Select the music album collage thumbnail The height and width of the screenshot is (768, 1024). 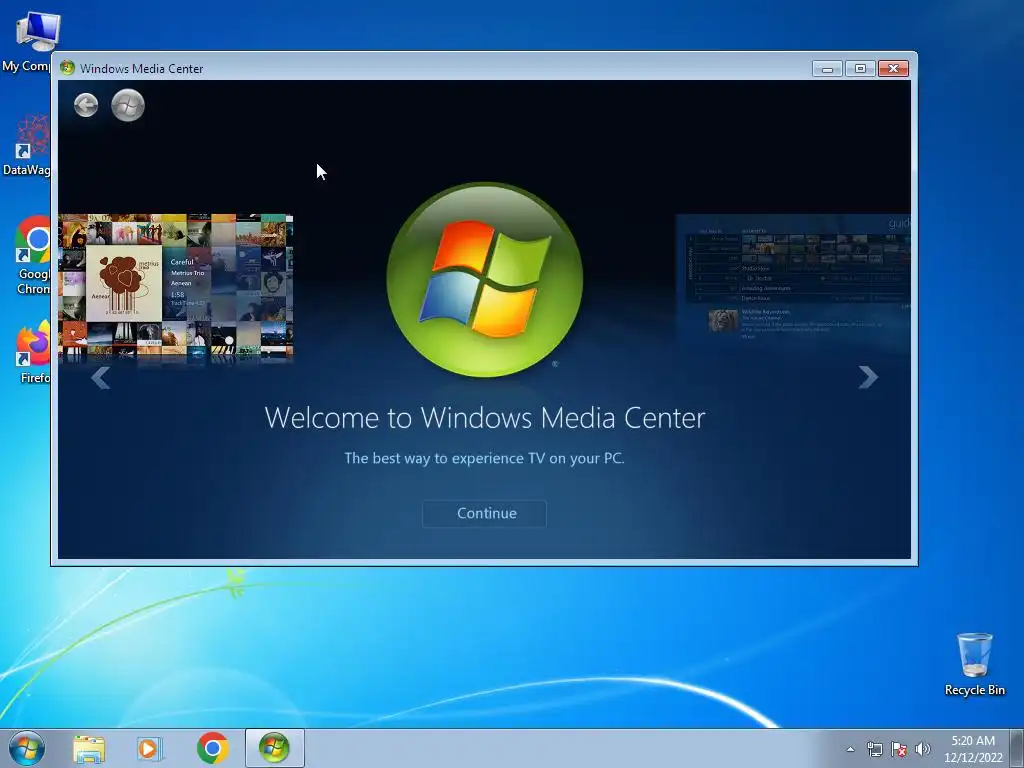point(176,287)
